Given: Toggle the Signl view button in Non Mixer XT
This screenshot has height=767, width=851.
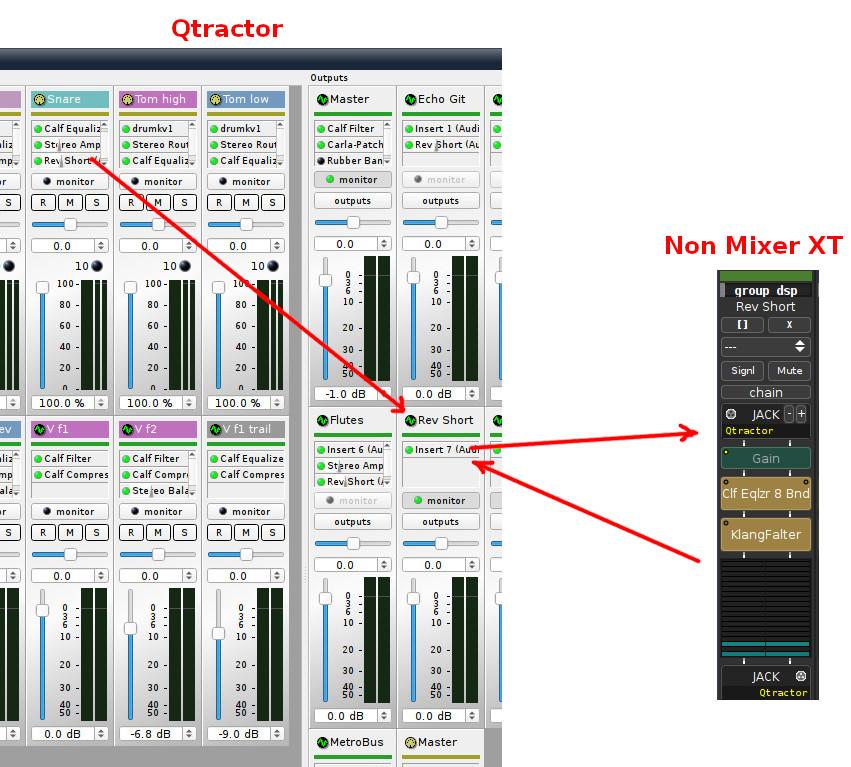Looking at the screenshot, I should click(x=742, y=370).
